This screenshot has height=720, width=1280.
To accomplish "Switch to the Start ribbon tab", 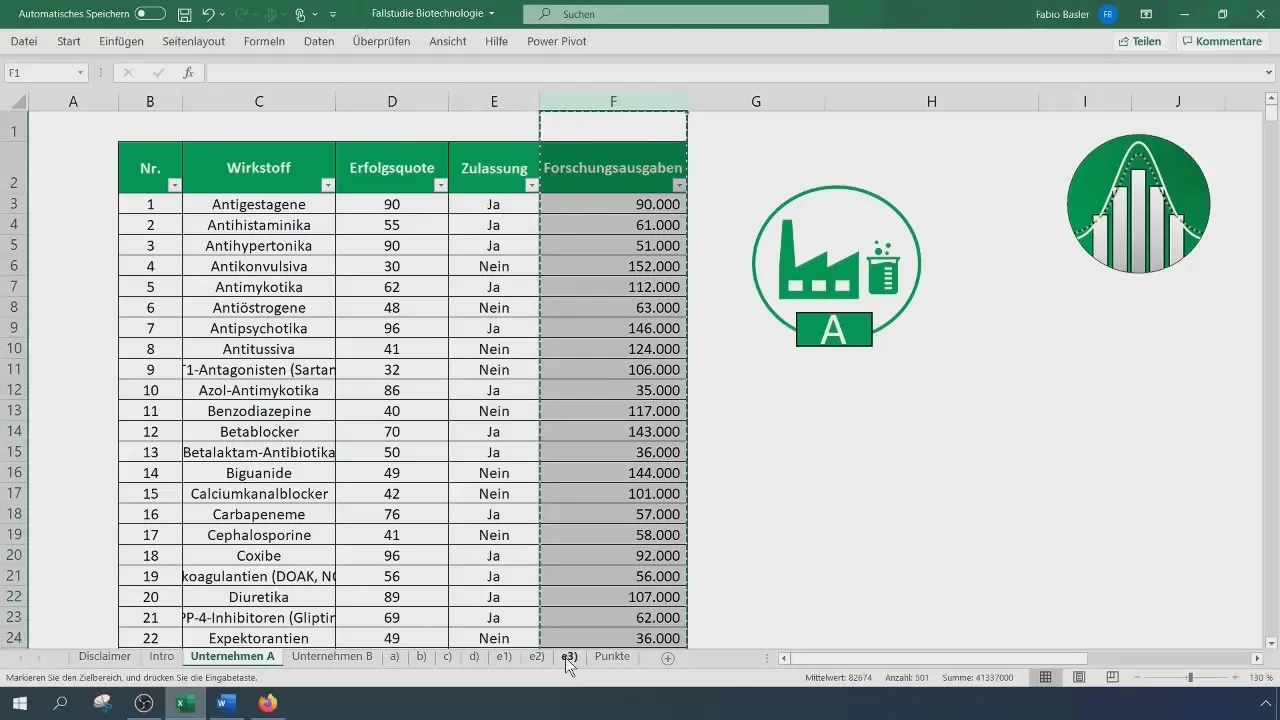I will [x=69, y=41].
